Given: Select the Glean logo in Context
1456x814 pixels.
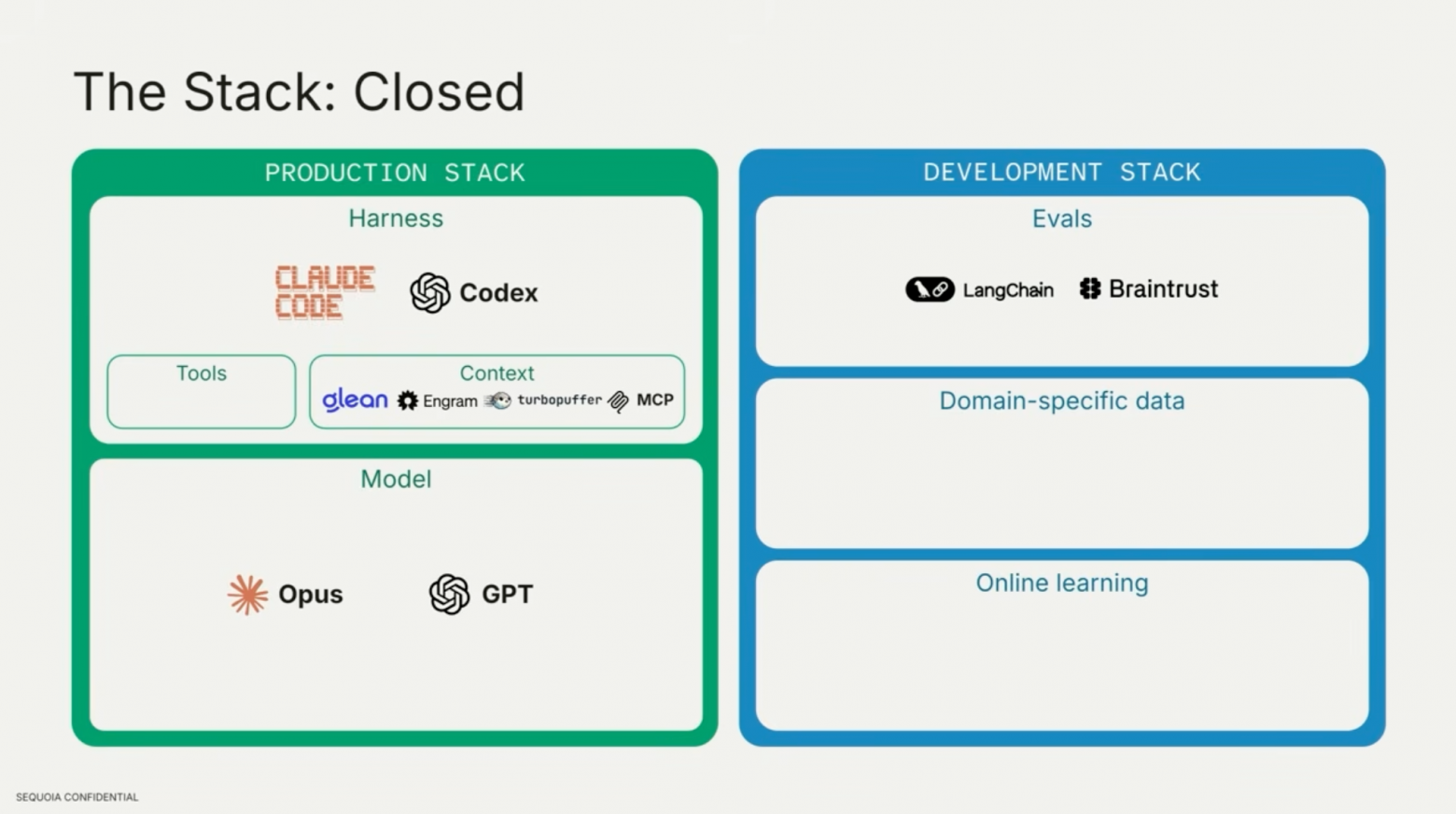Looking at the screenshot, I should [355, 400].
